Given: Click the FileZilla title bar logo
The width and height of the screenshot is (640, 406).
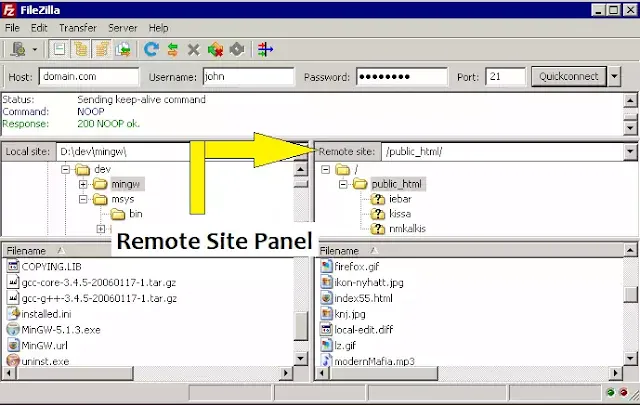Looking at the screenshot, I should pos(9,10).
